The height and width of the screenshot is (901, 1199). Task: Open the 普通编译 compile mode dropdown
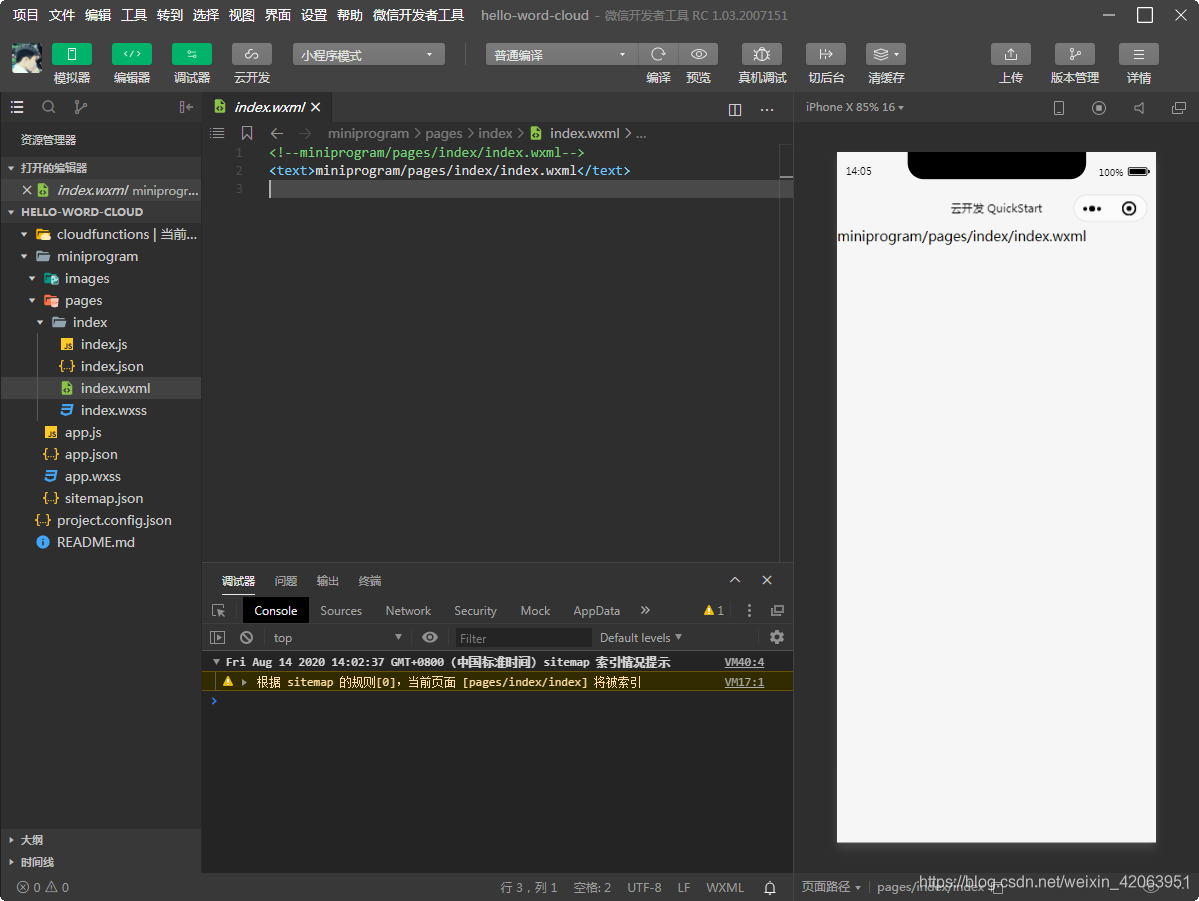(x=561, y=54)
